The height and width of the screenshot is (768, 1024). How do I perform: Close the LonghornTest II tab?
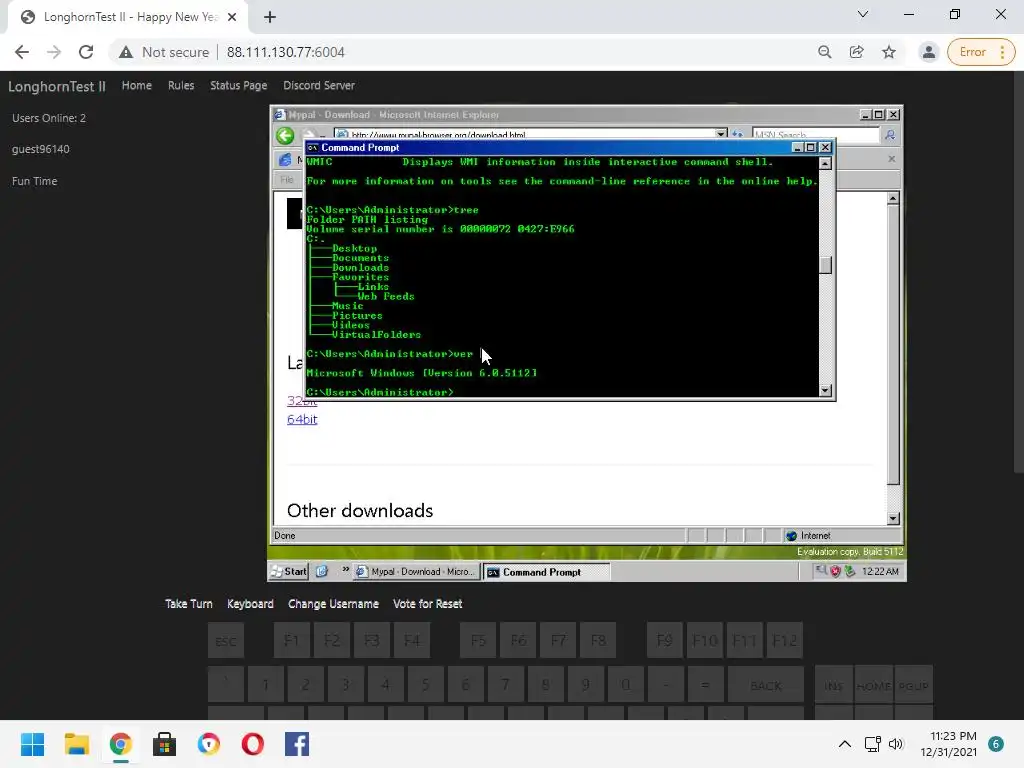tap(232, 17)
